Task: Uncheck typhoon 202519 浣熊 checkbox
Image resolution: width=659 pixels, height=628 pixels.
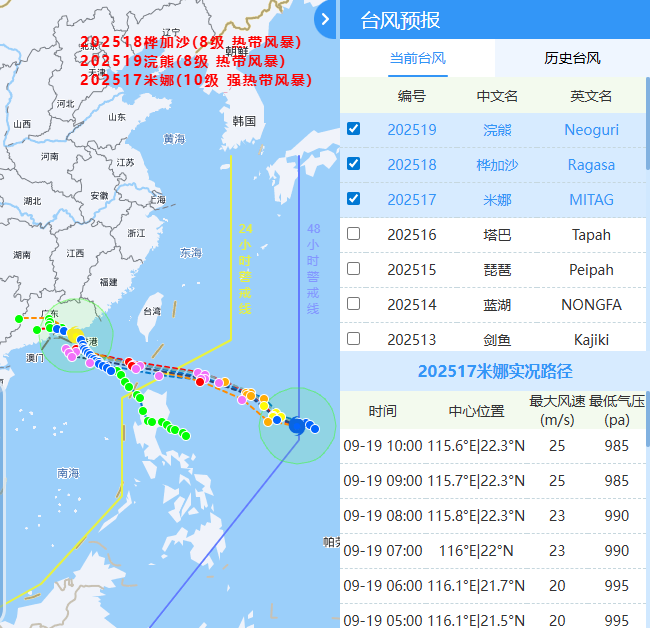Action: tap(353, 129)
